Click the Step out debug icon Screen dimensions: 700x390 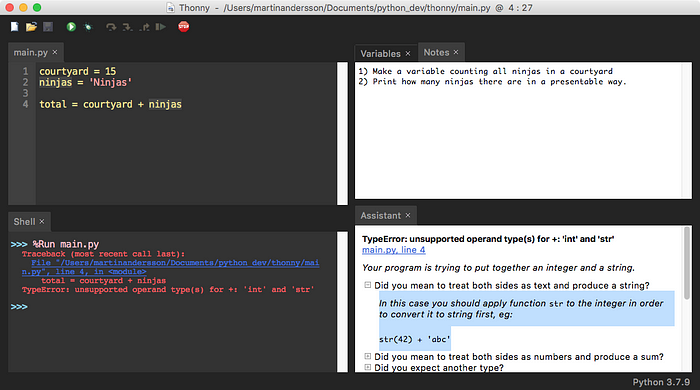144,27
